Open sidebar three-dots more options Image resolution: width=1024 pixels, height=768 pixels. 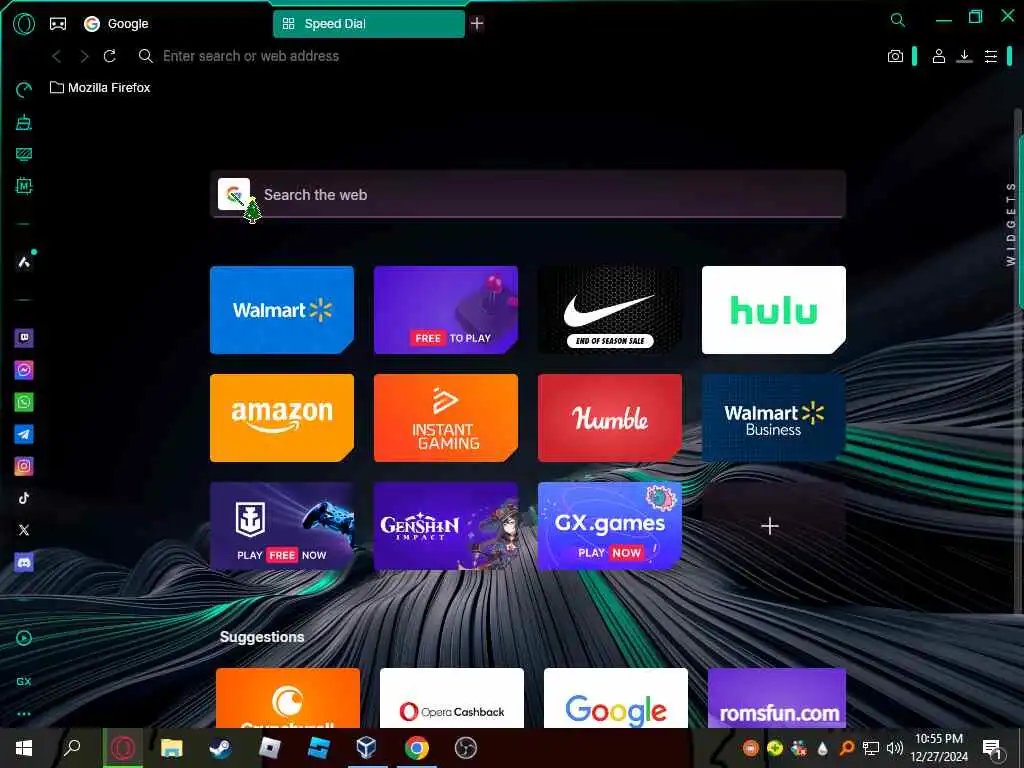[24, 714]
